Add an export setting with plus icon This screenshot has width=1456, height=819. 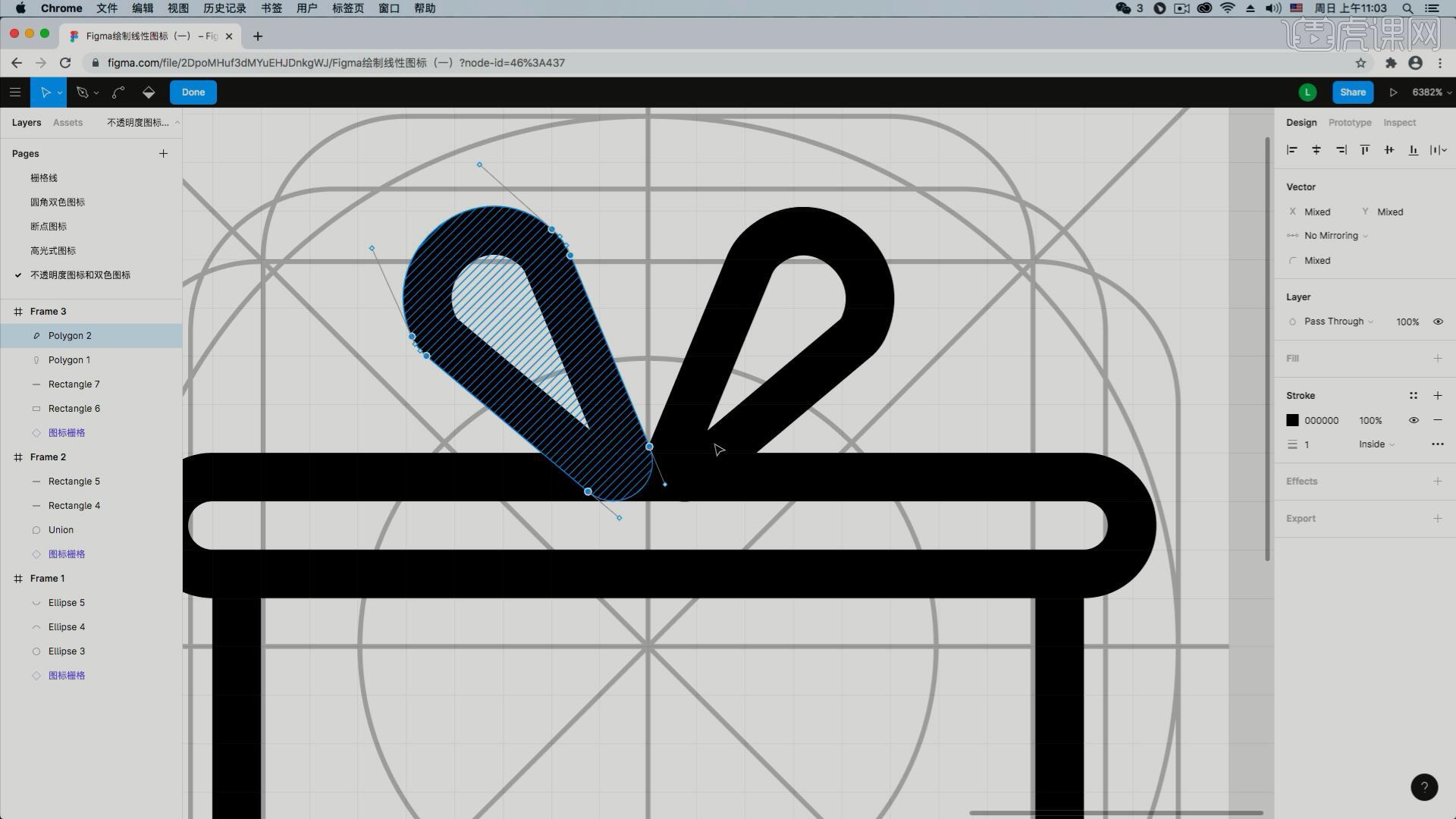click(x=1438, y=519)
